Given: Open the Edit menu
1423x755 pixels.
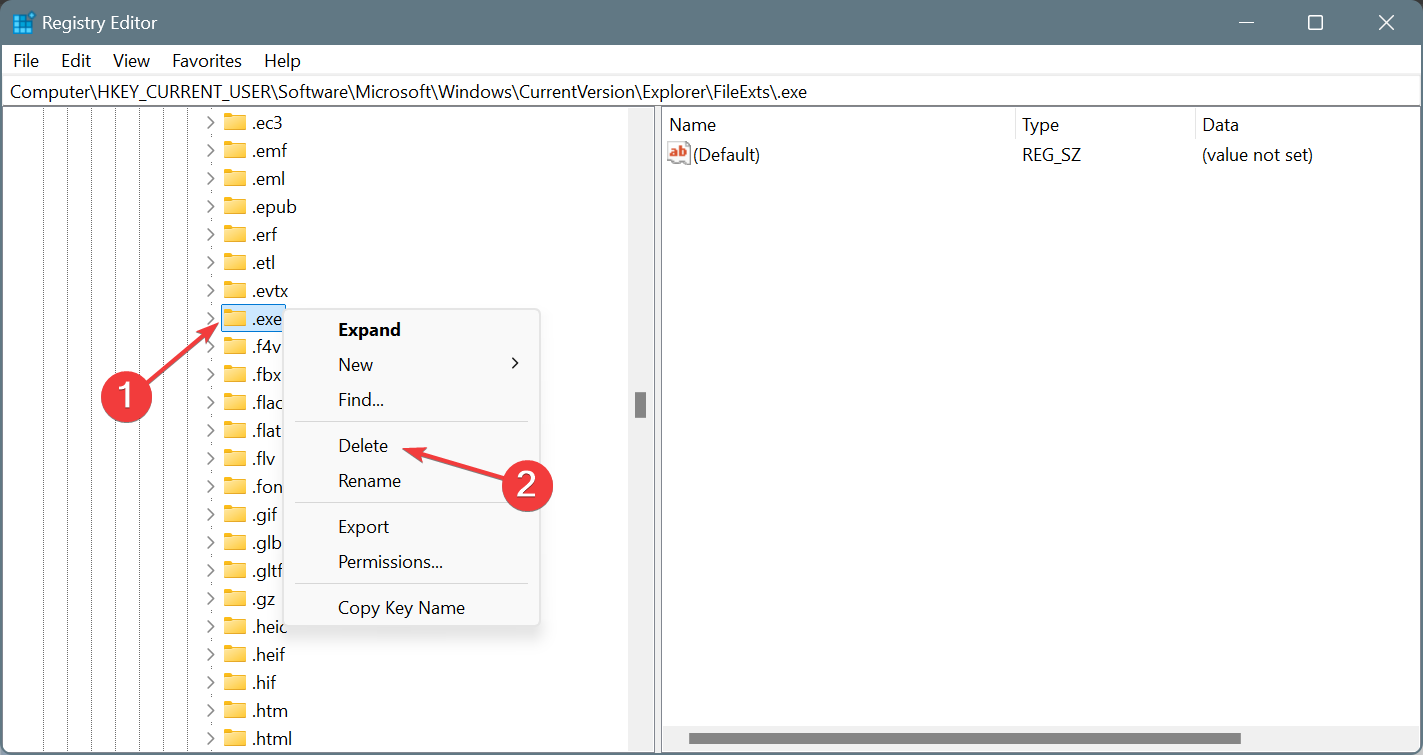Looking at the screenshot, I should 76,61.
